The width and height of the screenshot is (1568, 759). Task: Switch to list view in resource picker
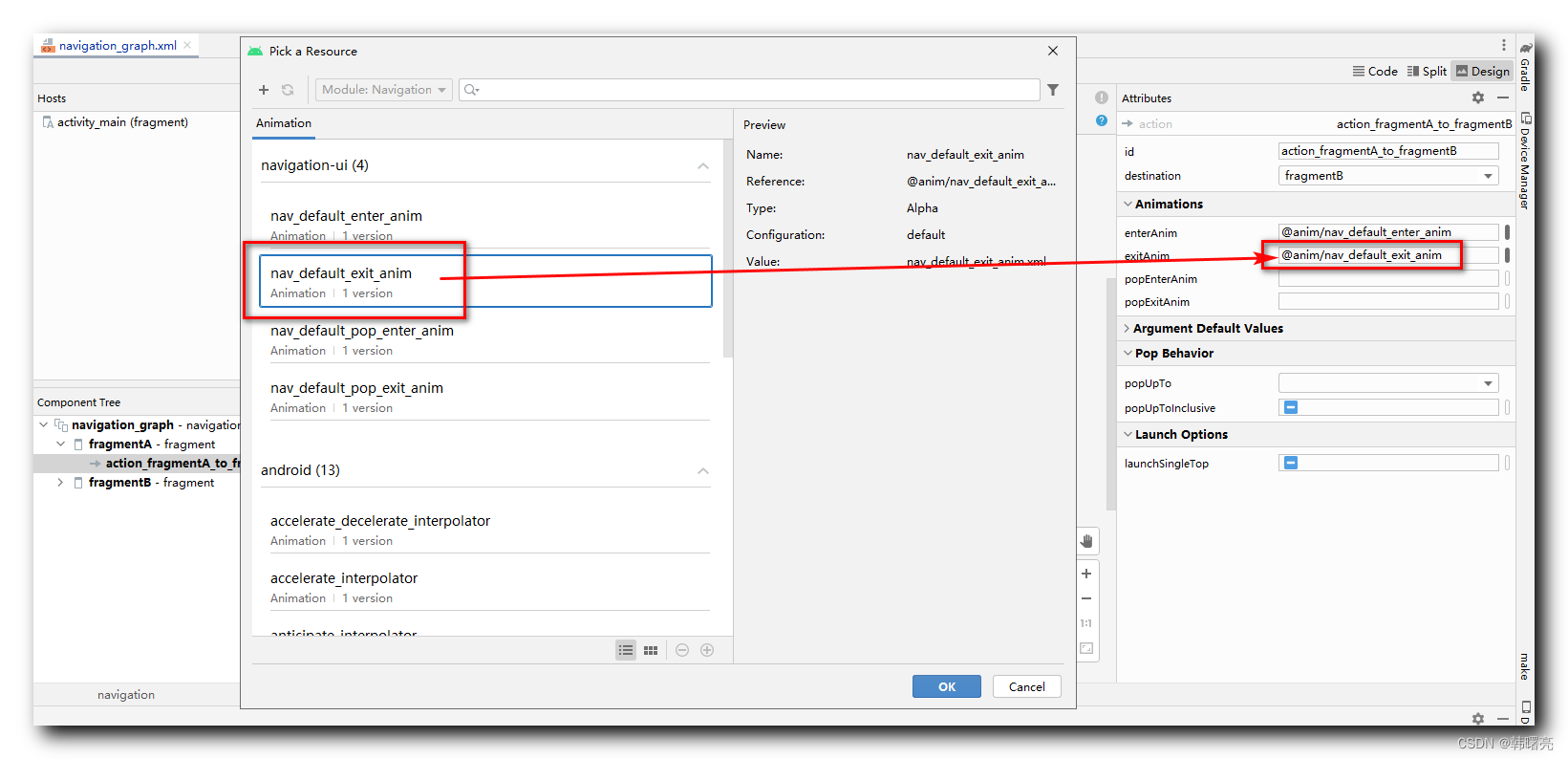(x=626, y=650)
